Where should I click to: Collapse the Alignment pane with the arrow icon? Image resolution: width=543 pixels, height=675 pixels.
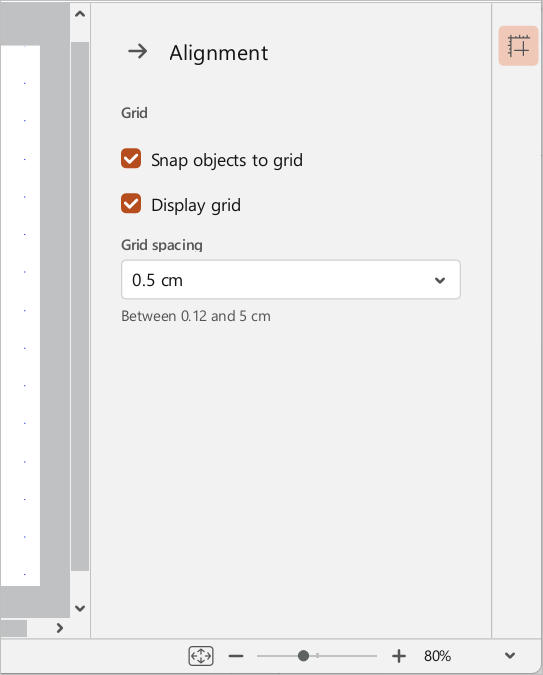[x=138, y=52]
